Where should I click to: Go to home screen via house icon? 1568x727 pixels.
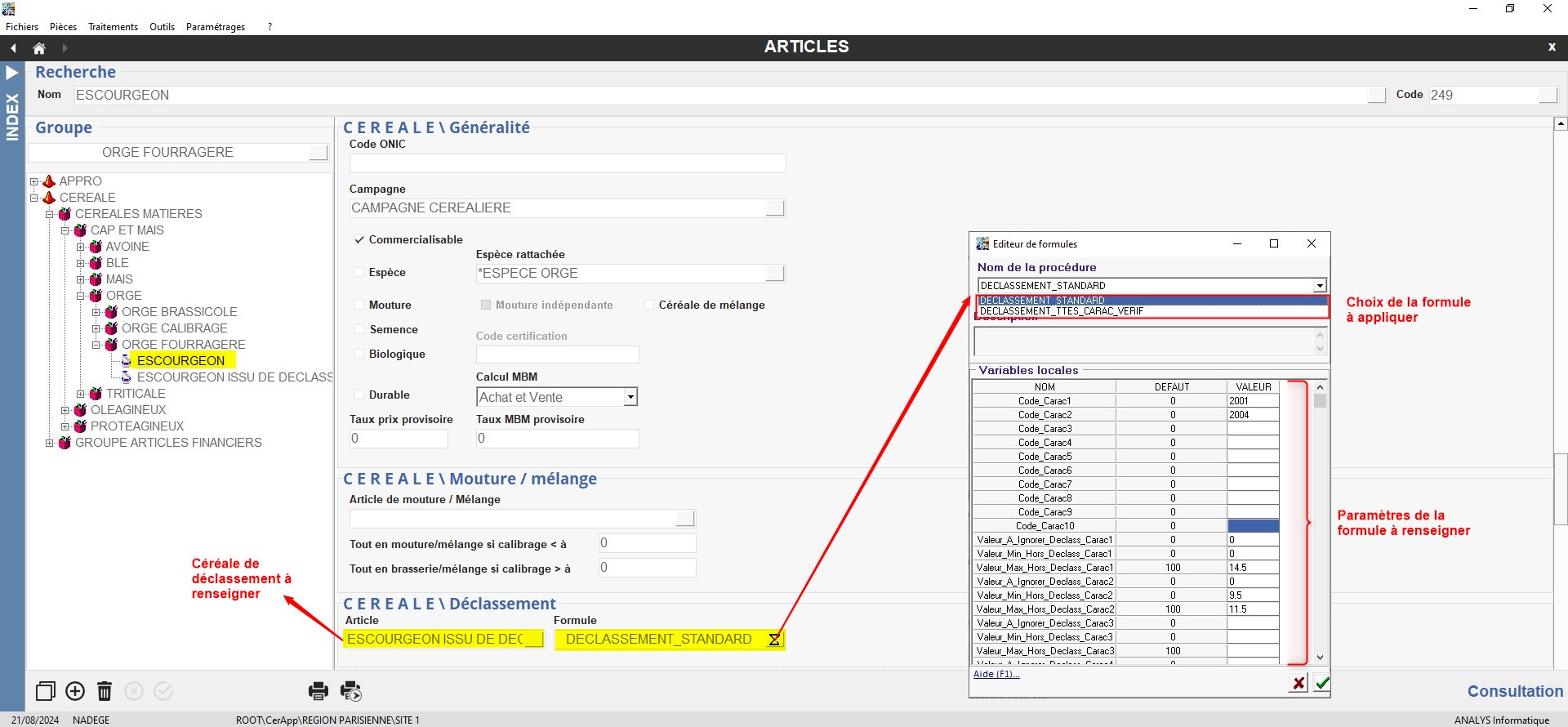pyautogui.click(x=38, y=48)
